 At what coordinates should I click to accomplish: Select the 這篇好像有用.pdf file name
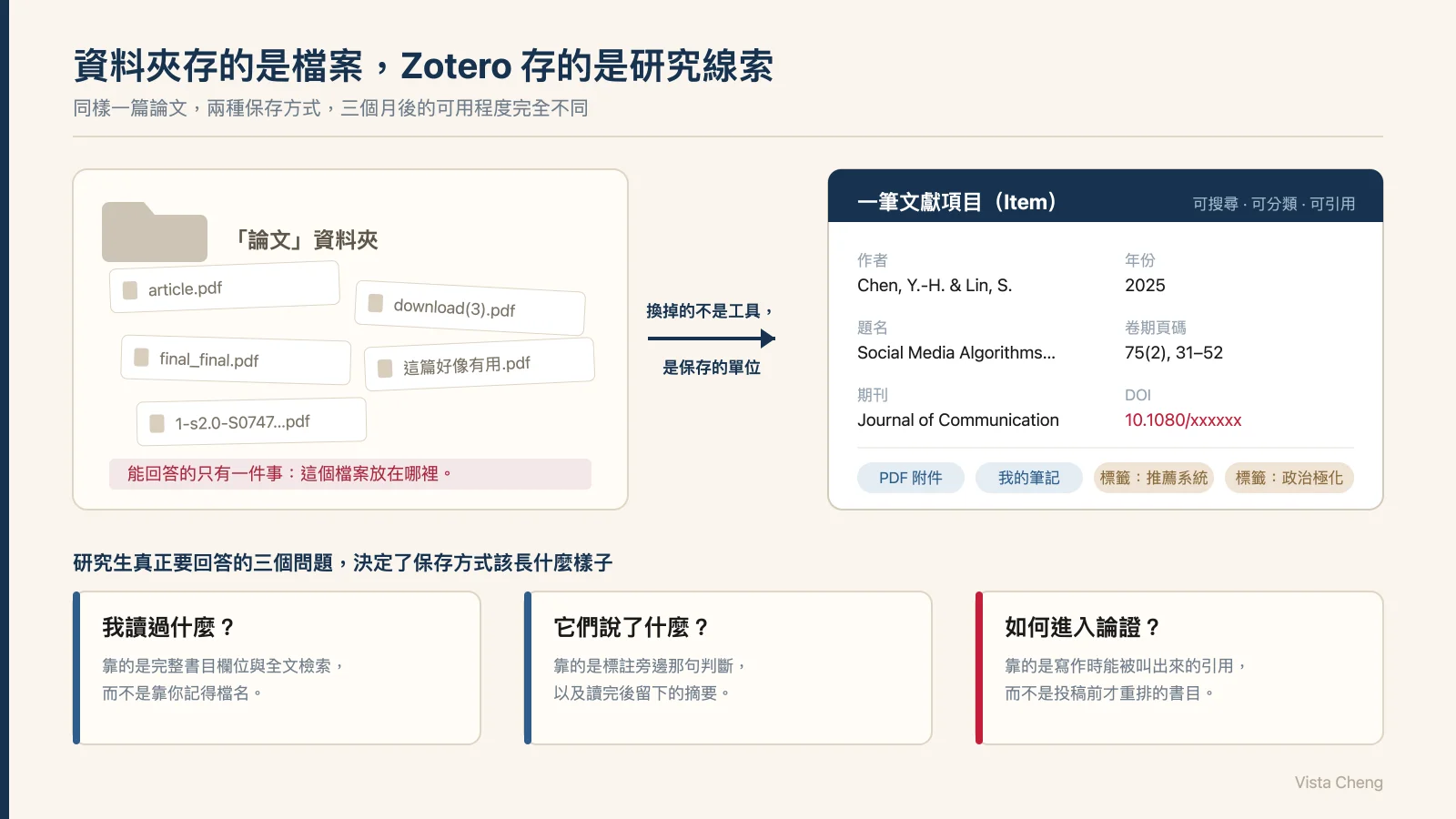click(x=467, y=365)
